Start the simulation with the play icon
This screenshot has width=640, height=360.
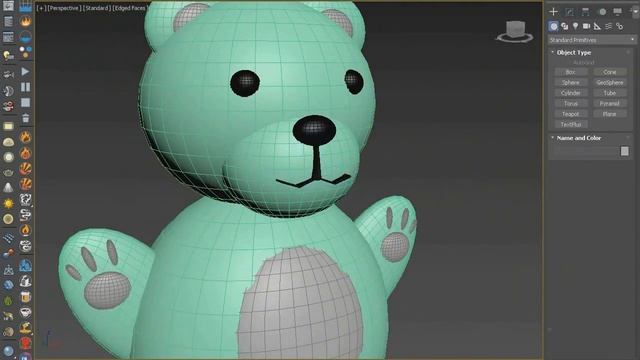click(25, 71)
